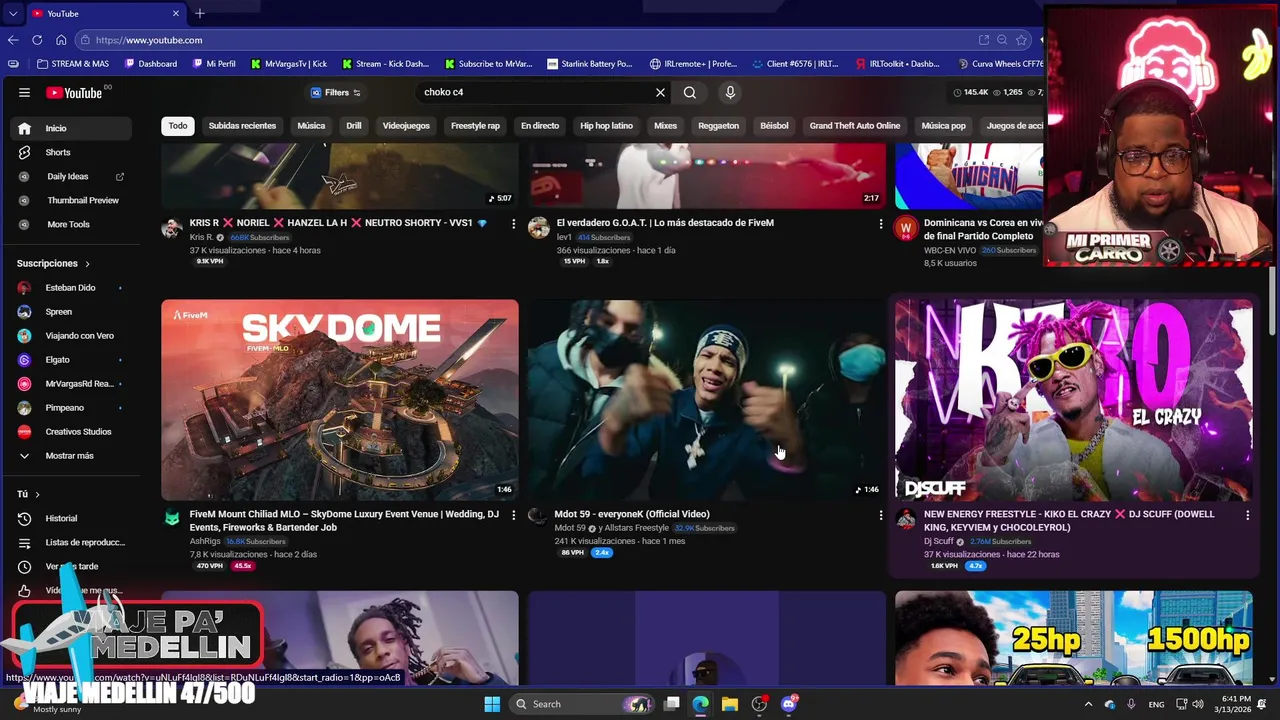1280x720 pixels.
Task: Expand the Tú section chevron
Action: click(x=37, y=494)
